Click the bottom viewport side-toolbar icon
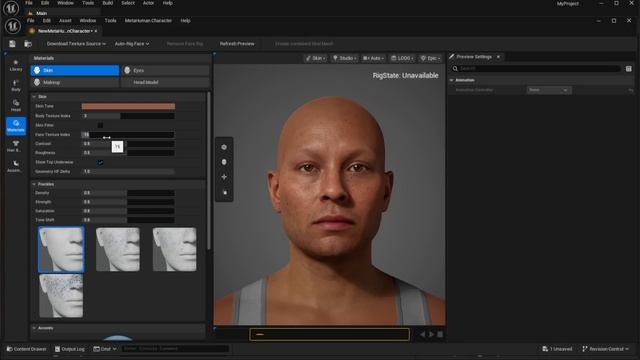Screen dimensions: 640x360 click(x=224, y=192)
